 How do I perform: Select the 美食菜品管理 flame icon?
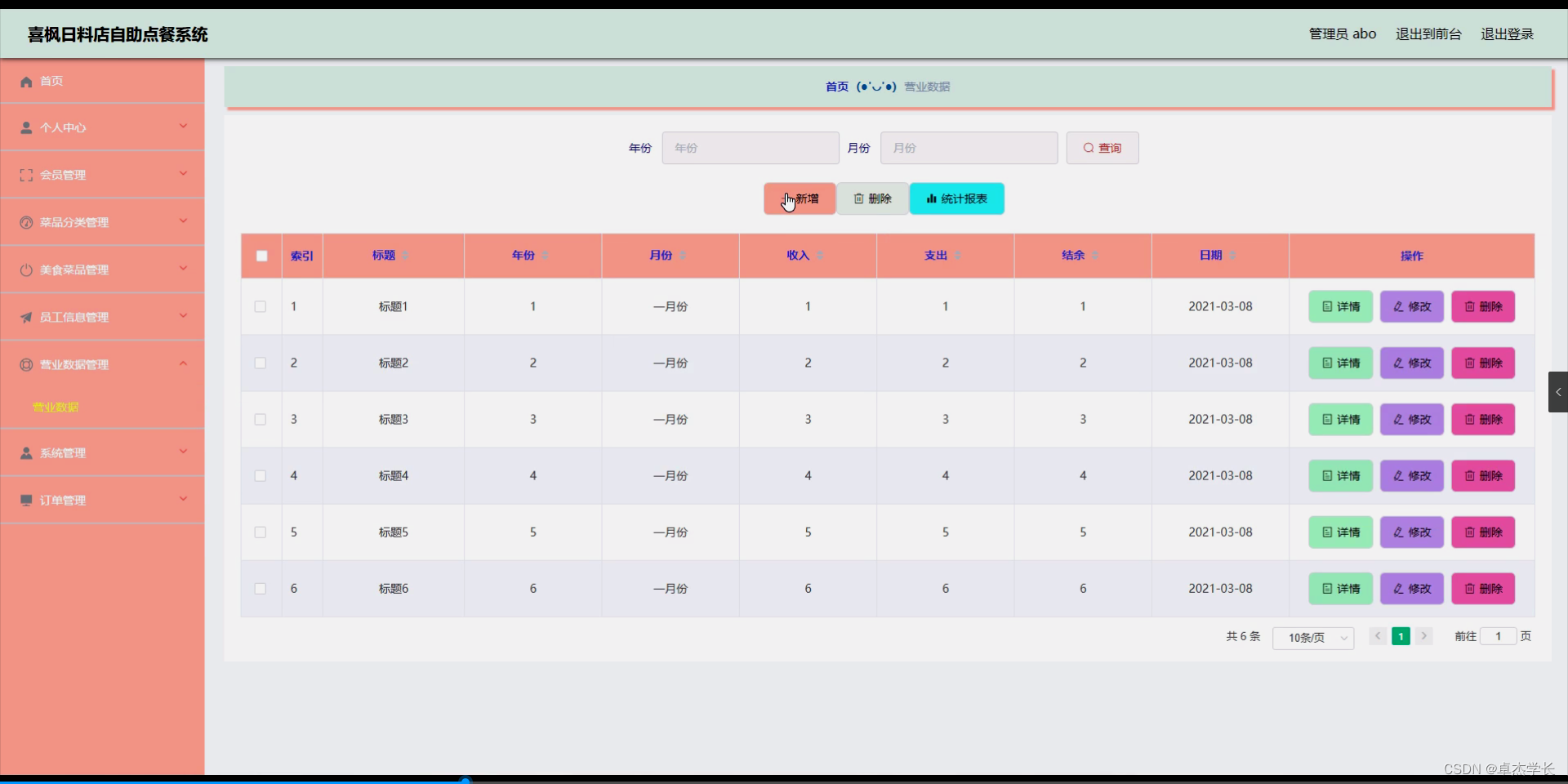pos(25,269)
